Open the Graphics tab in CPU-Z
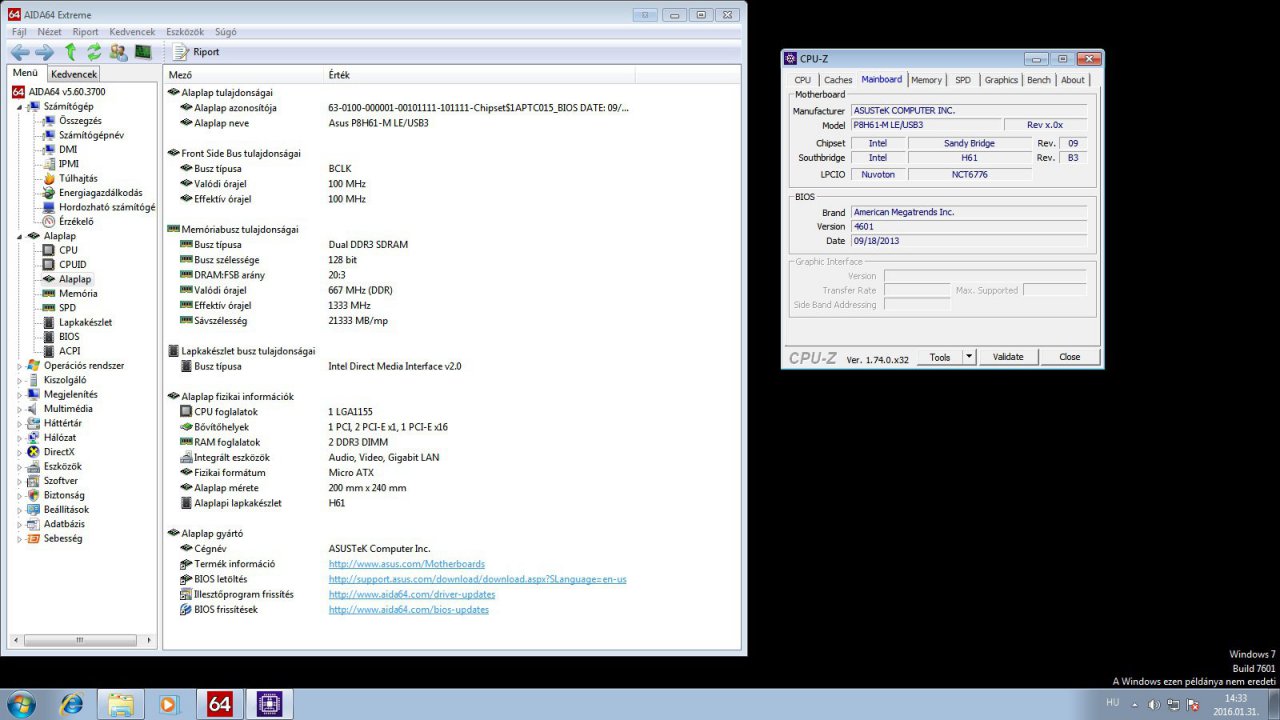Viewport: 1280px width, 720px height. click(x=1001, y=80)
